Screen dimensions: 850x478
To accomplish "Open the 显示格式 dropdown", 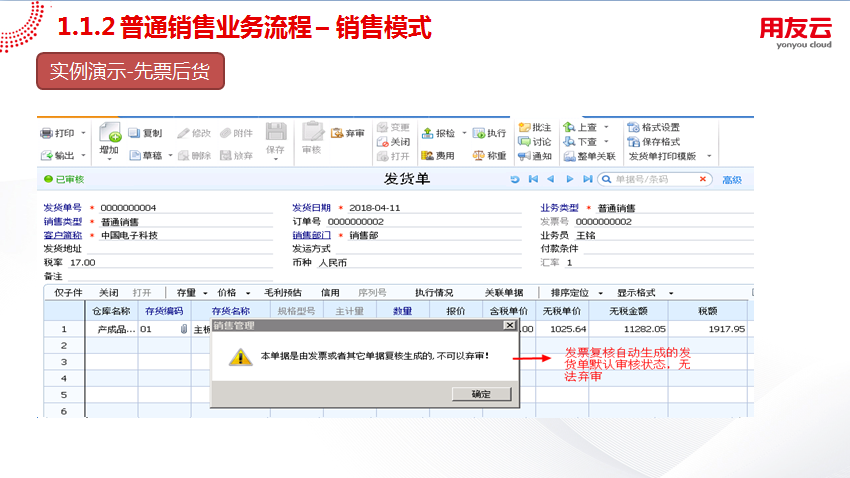I will [671, 293].
